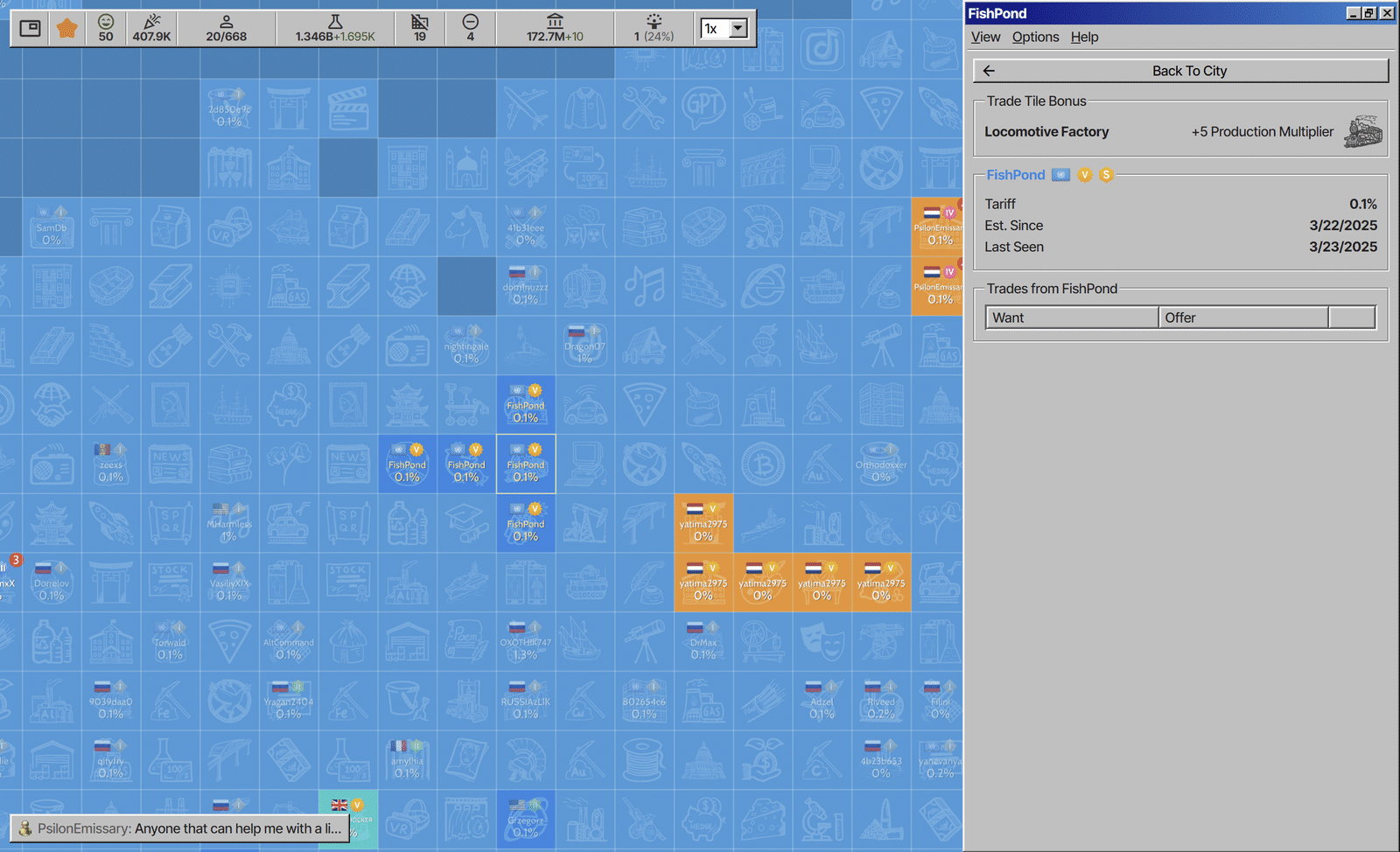The height and width of the screenshot is (852, 1400).
Task: Click the FishPond player name link
Action: (1015, 175)
